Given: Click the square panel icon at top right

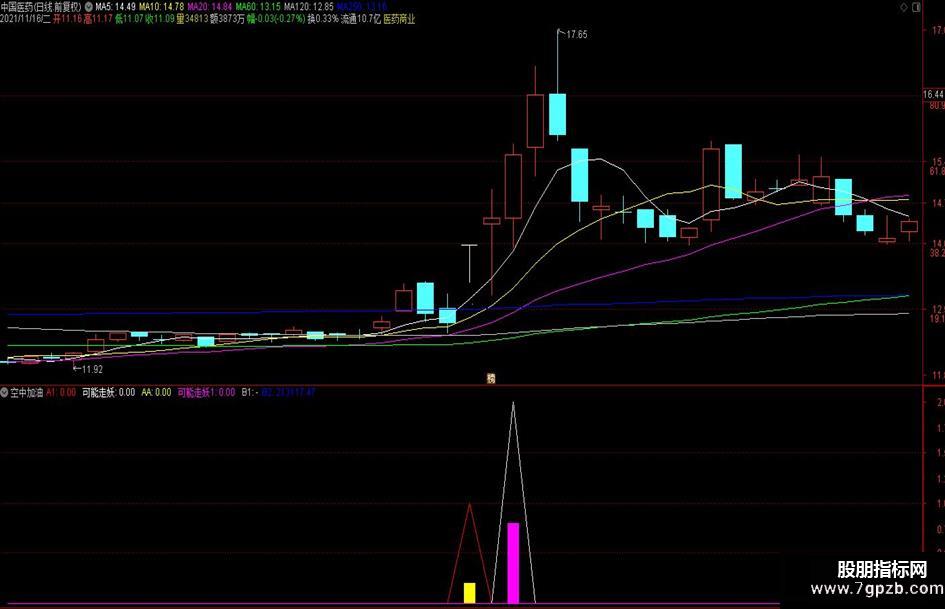Looking at the screenshot, I should pos(916,7).
